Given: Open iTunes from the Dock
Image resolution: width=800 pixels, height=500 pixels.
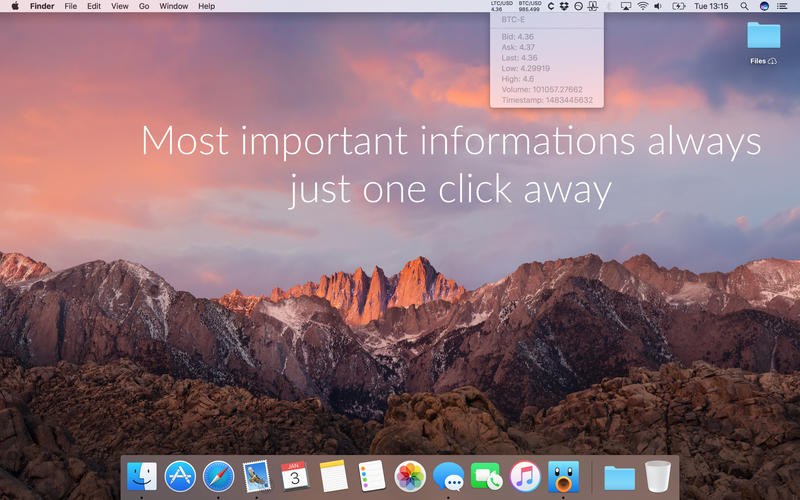Looking at the screenshot, I should 524,476.
